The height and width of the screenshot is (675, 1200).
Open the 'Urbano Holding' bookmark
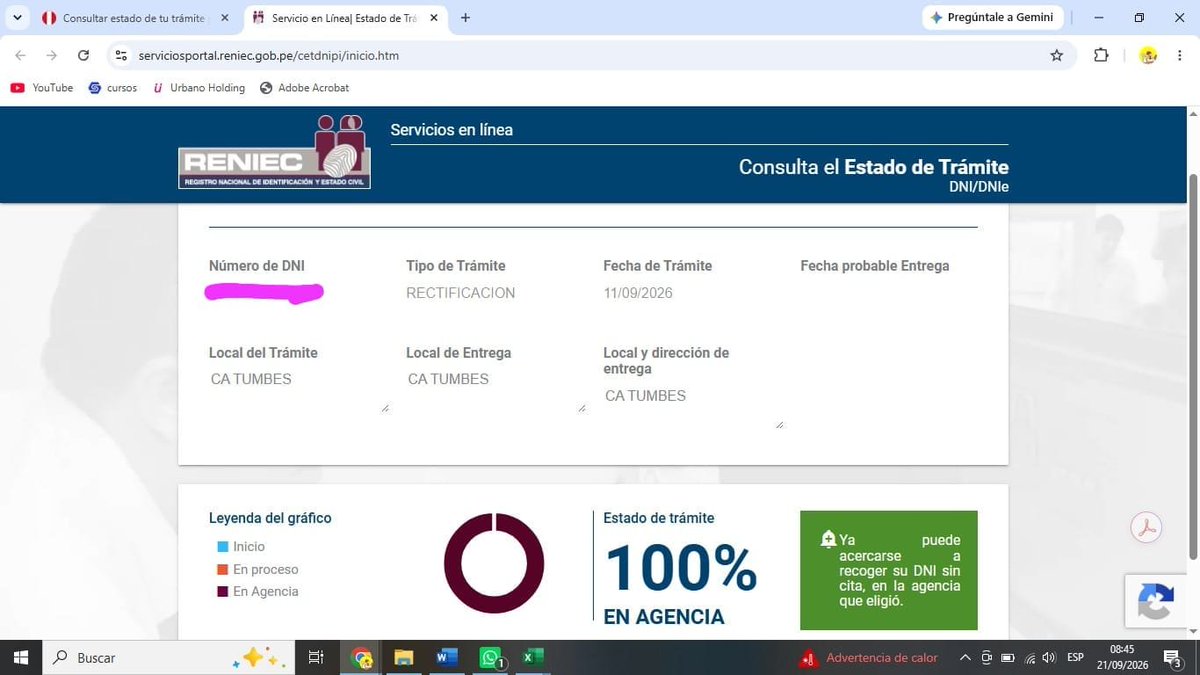[x=198, y=88]
